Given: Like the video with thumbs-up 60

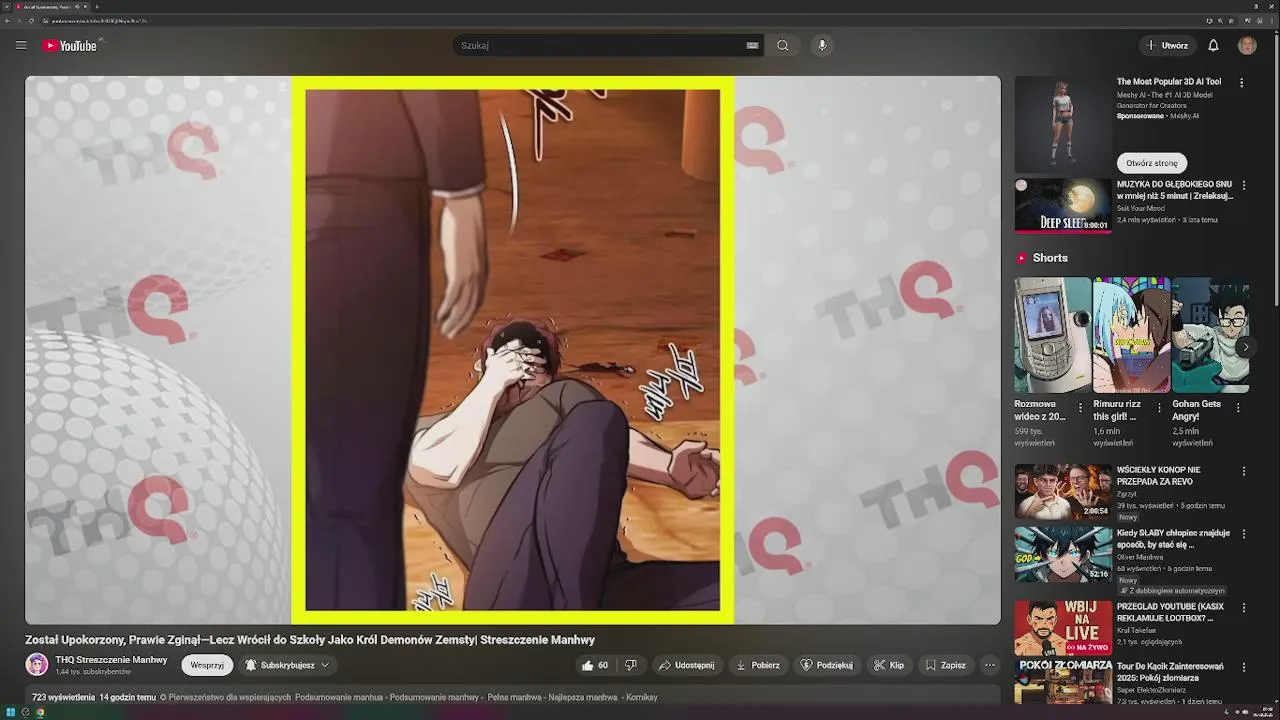Looking at the screenshot, I should 595,665.
